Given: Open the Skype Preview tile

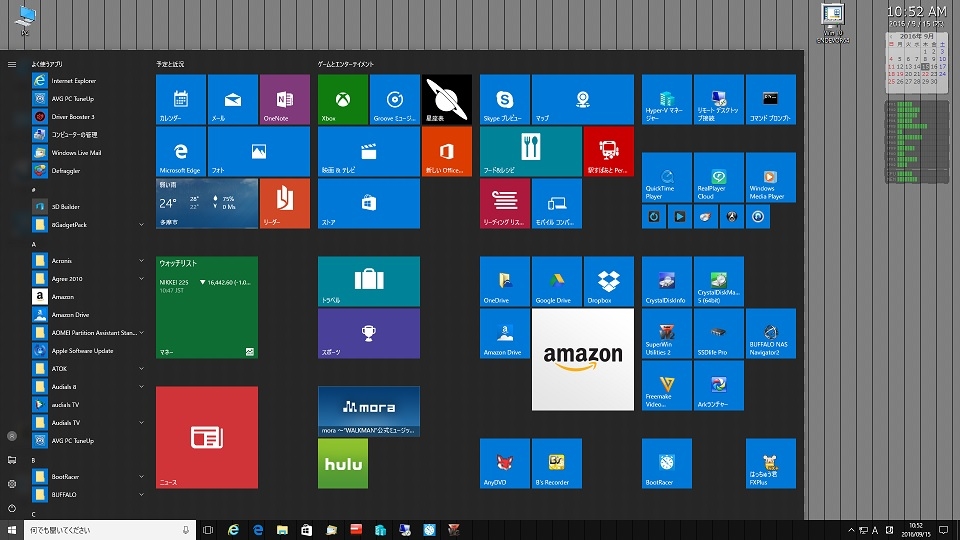Looking at the screenshot, I should [x=504, y=99].
